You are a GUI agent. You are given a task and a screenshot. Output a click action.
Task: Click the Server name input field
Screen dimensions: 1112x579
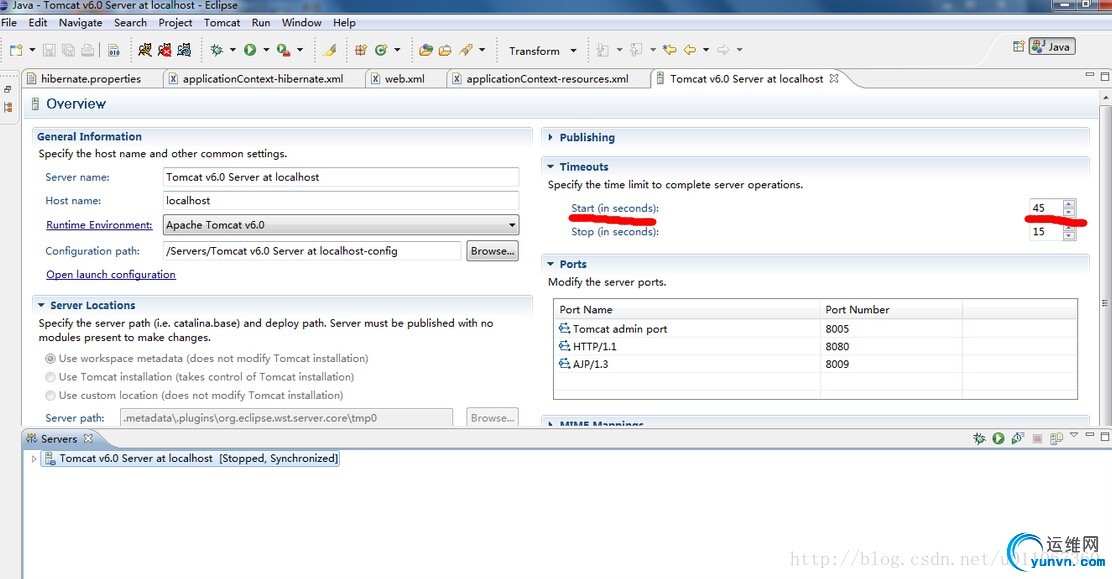(341, 177)
